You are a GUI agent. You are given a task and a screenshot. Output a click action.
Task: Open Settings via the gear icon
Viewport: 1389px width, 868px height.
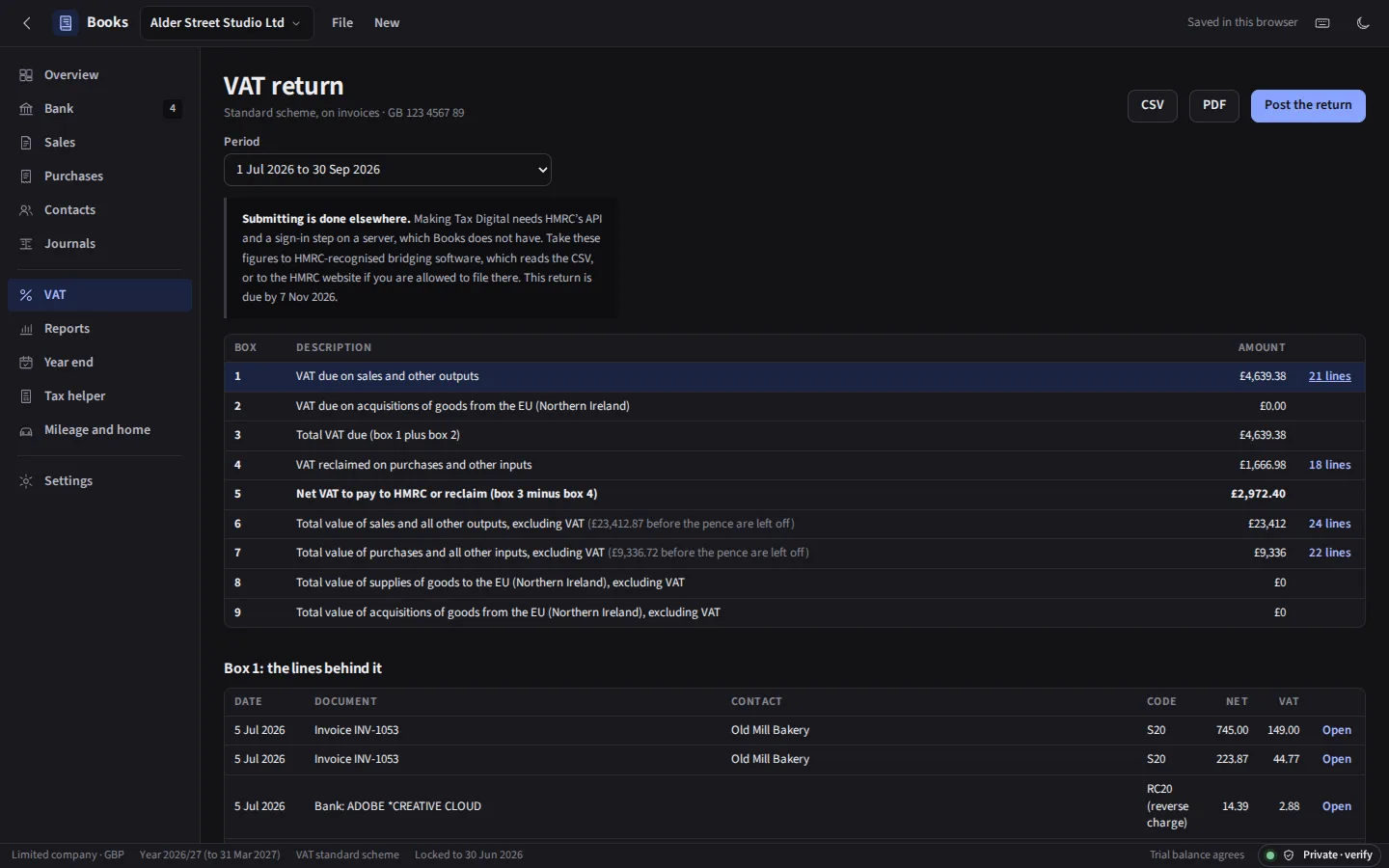tap(26, 481)
